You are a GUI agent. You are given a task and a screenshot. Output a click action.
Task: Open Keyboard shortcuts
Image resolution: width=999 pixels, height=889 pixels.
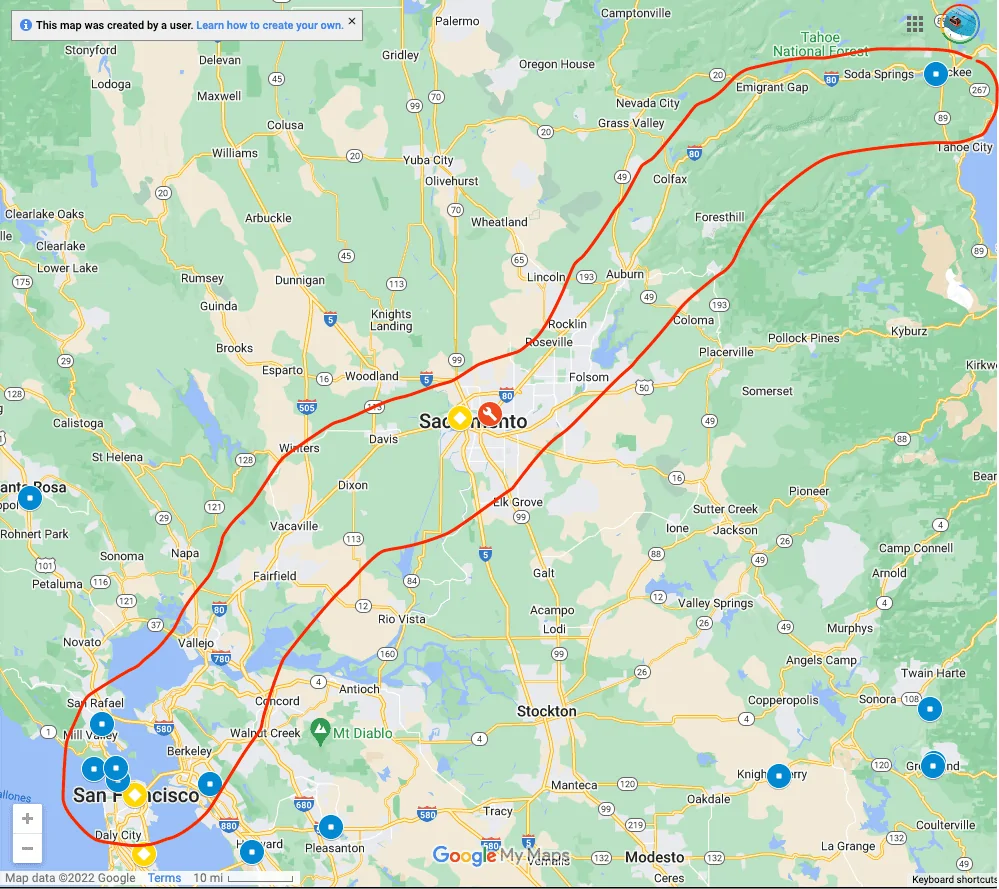[x=954, y=879]
